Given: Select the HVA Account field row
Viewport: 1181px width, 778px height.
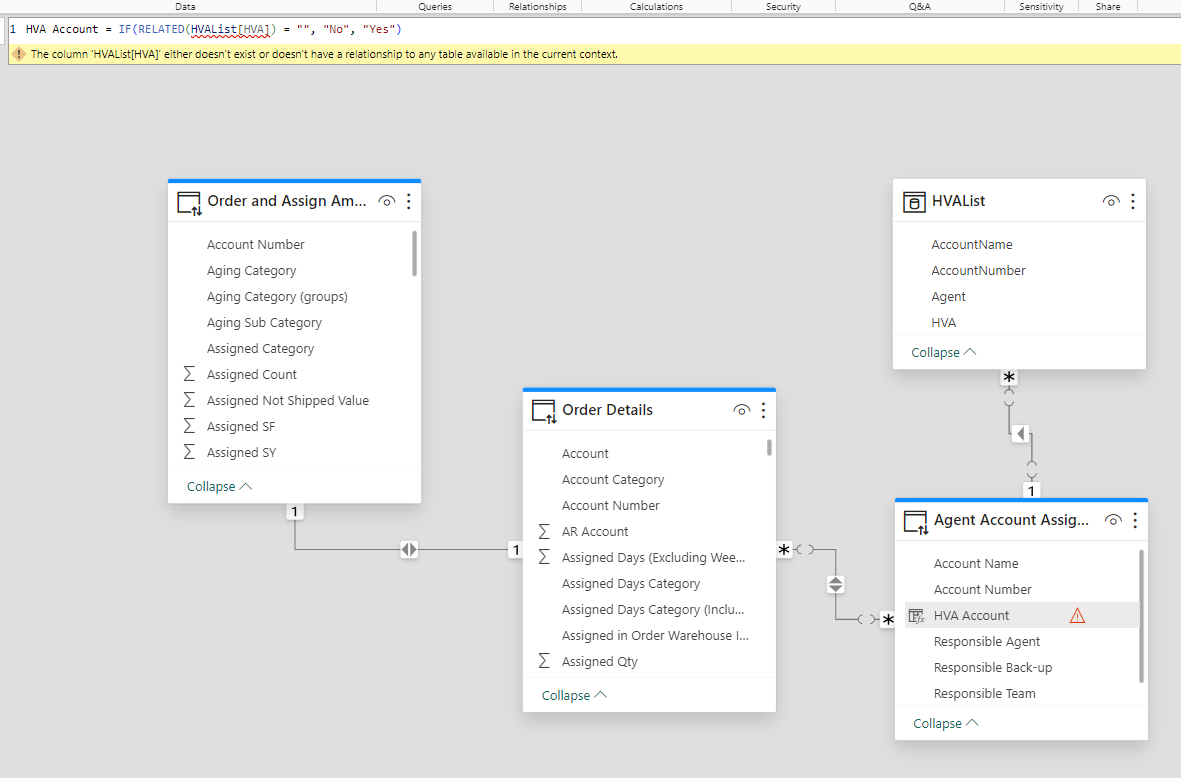Looking at the screenshot, I should (1021, 615).
